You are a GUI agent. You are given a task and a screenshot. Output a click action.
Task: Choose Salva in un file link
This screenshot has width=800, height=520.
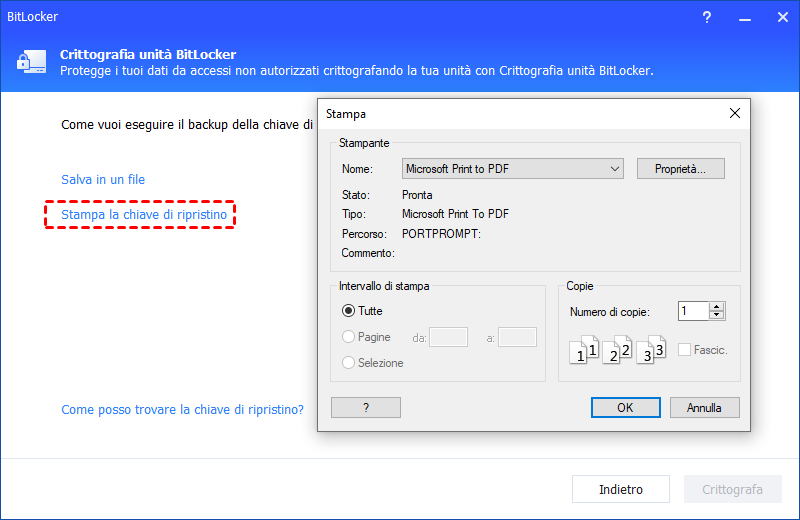103,180
